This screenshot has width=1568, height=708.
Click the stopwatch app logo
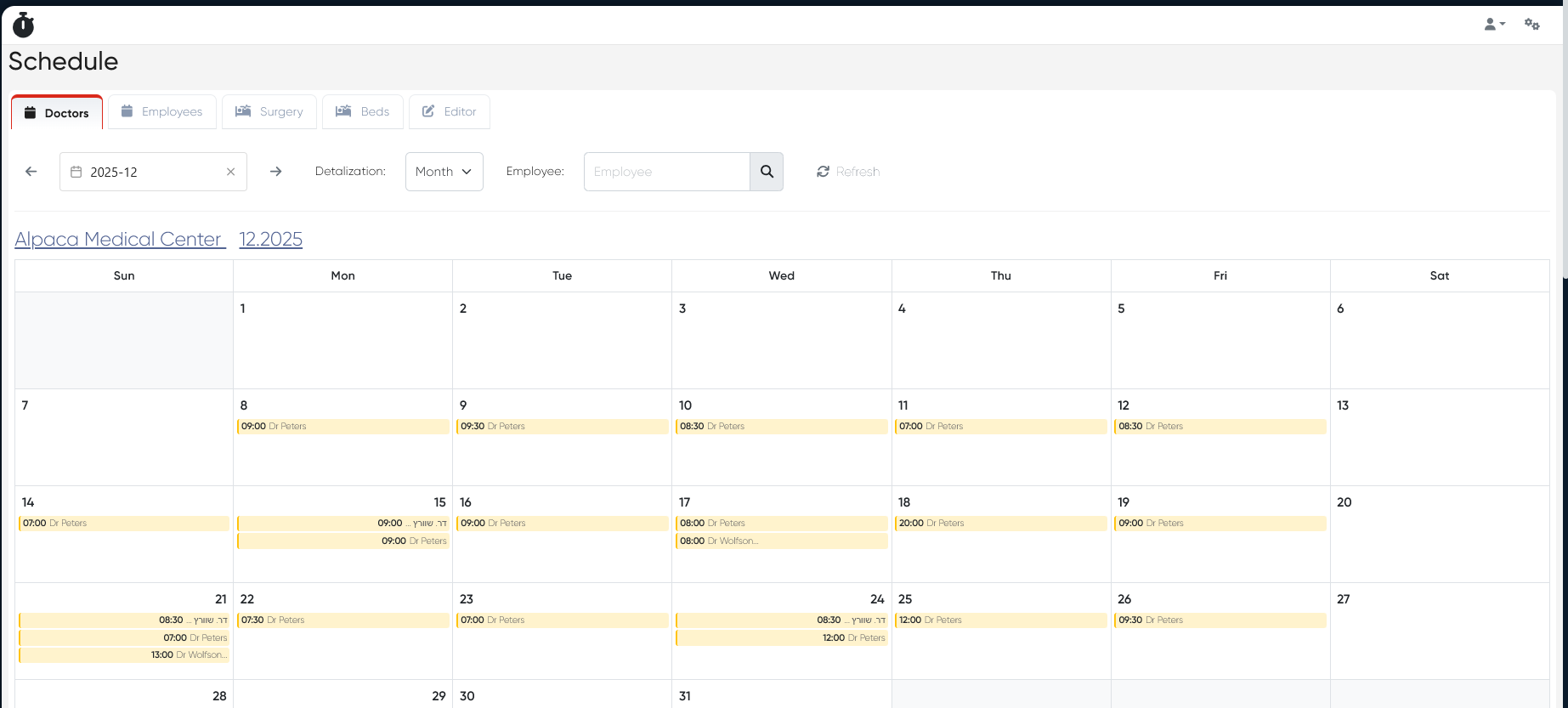(x=24, y=25)
